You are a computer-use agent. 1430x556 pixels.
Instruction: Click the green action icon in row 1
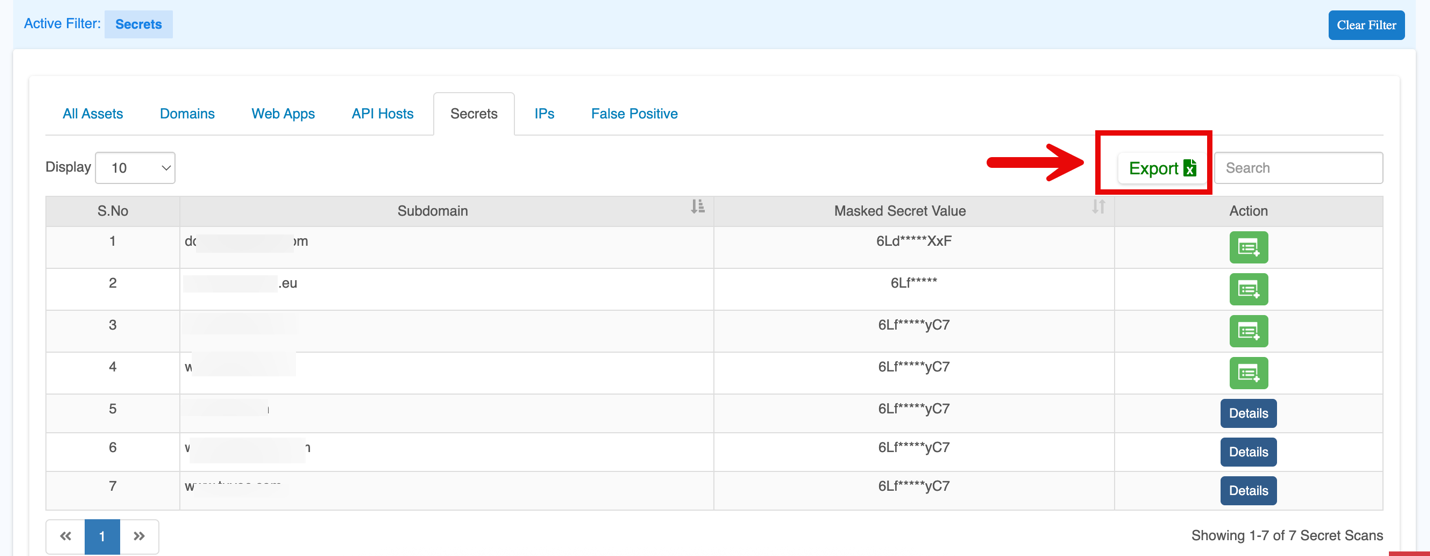point(1248,247)
